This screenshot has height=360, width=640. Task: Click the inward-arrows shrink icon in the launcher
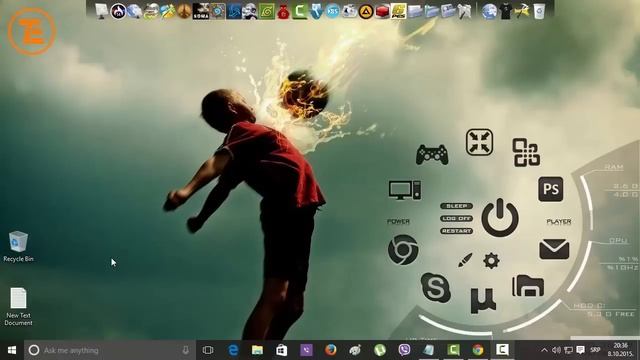pos(480,142)
